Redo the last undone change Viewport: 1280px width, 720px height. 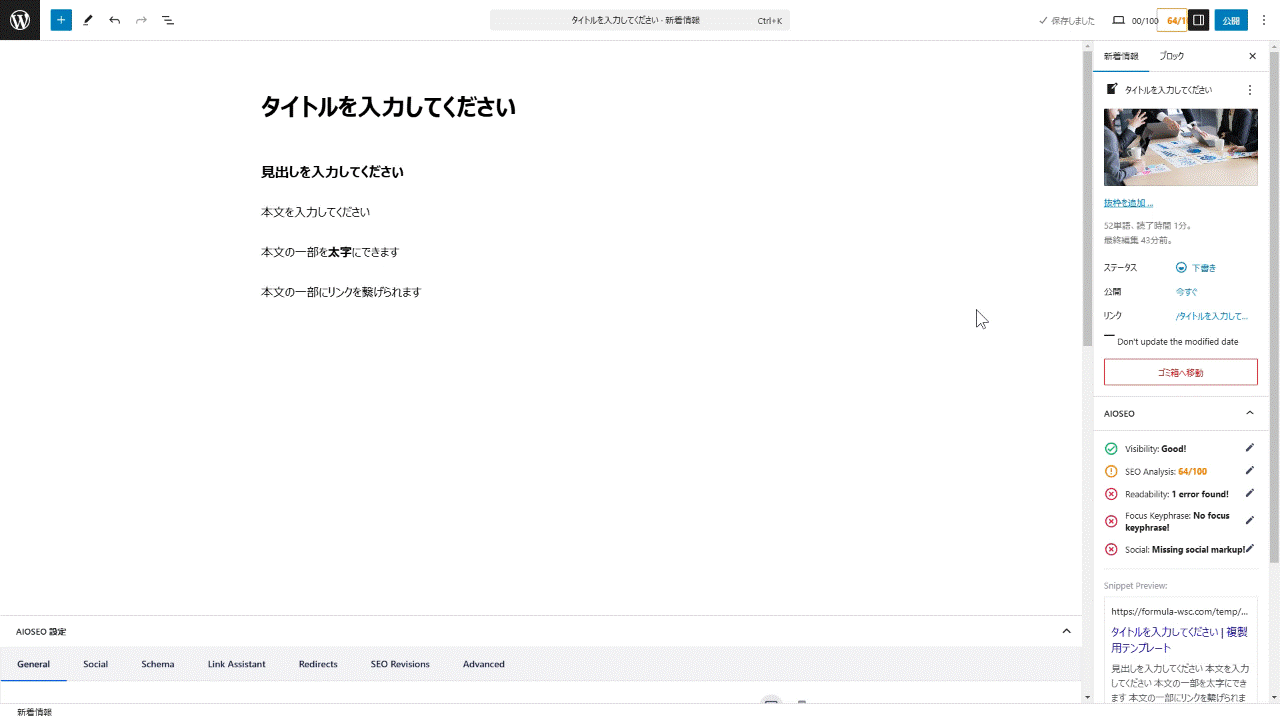click(141, 20)
